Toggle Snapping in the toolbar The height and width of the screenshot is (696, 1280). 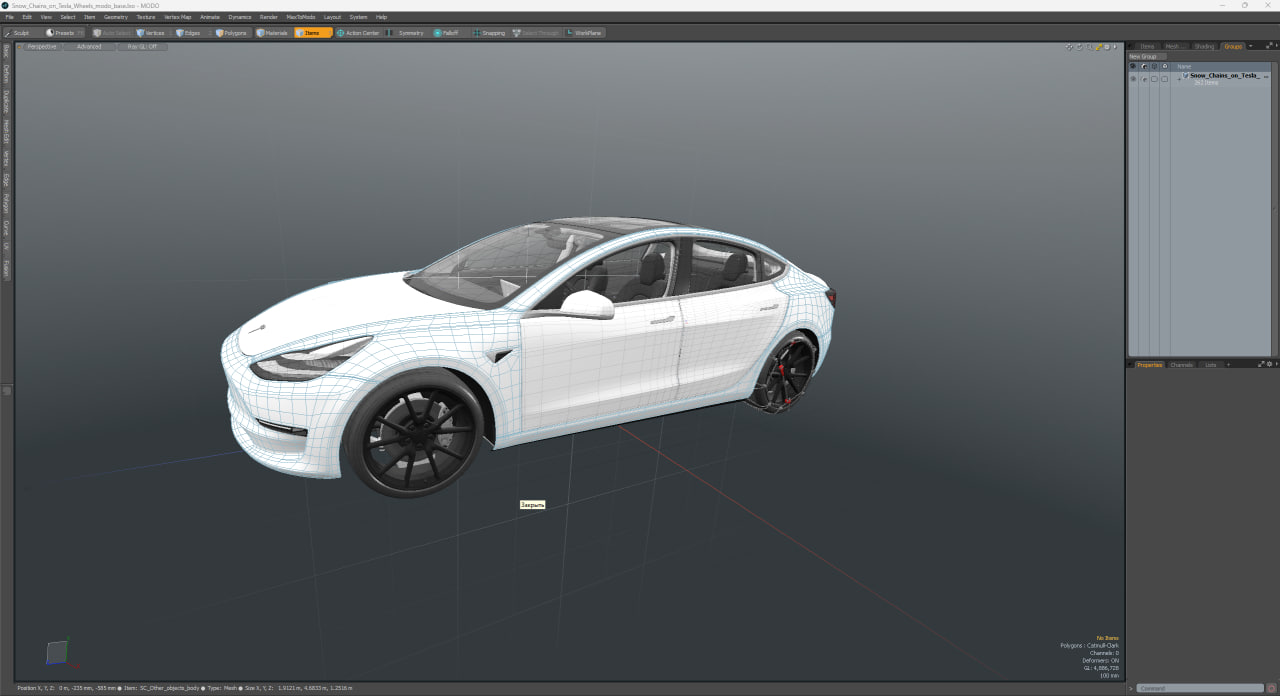click(489, 33)
